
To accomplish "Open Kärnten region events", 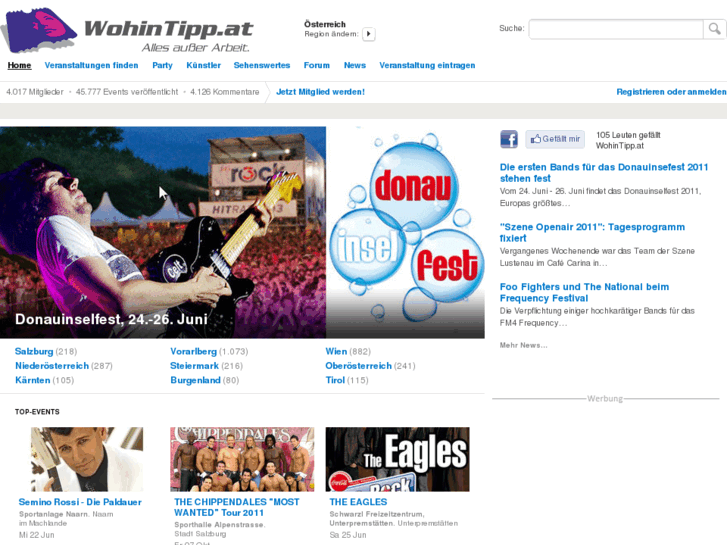I will 32,380.
